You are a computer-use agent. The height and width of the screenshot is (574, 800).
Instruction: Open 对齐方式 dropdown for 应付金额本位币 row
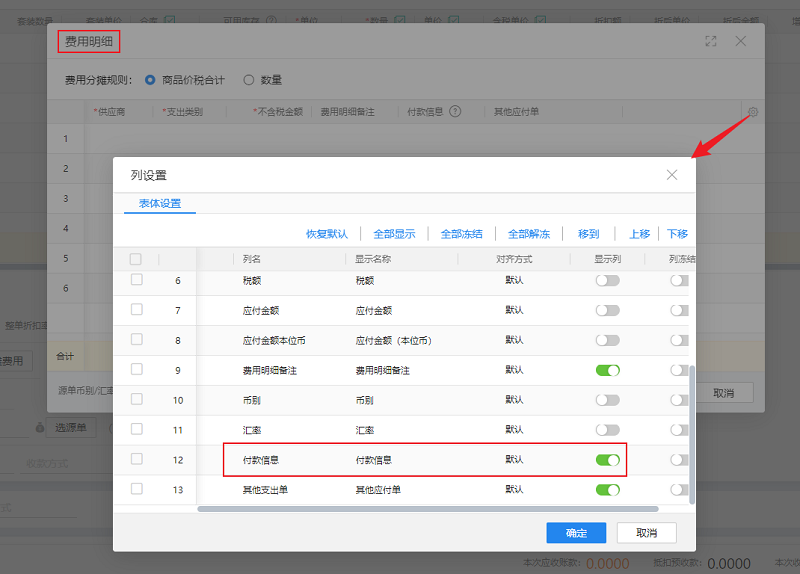514,340
